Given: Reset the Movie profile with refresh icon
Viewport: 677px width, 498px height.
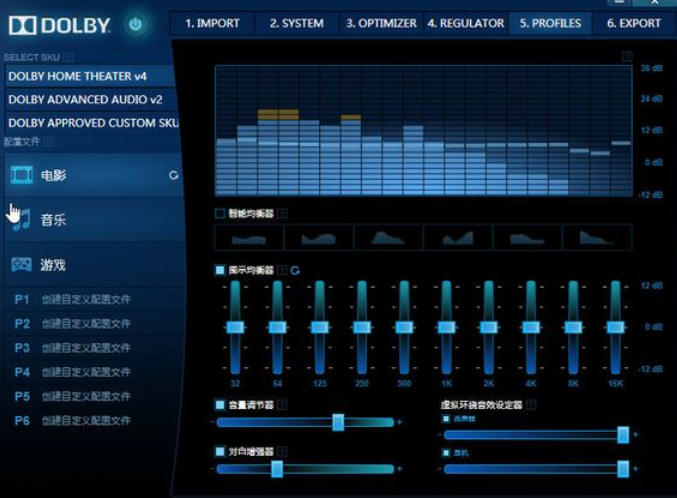Looking at the screenshot, I should pos(174,175).
